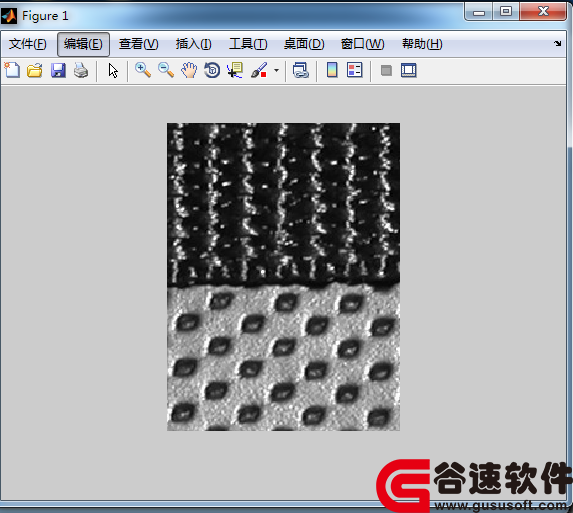Hide plot tools with gray square icon
Viewport: 573px width, 513px height.
coord(386,70)
